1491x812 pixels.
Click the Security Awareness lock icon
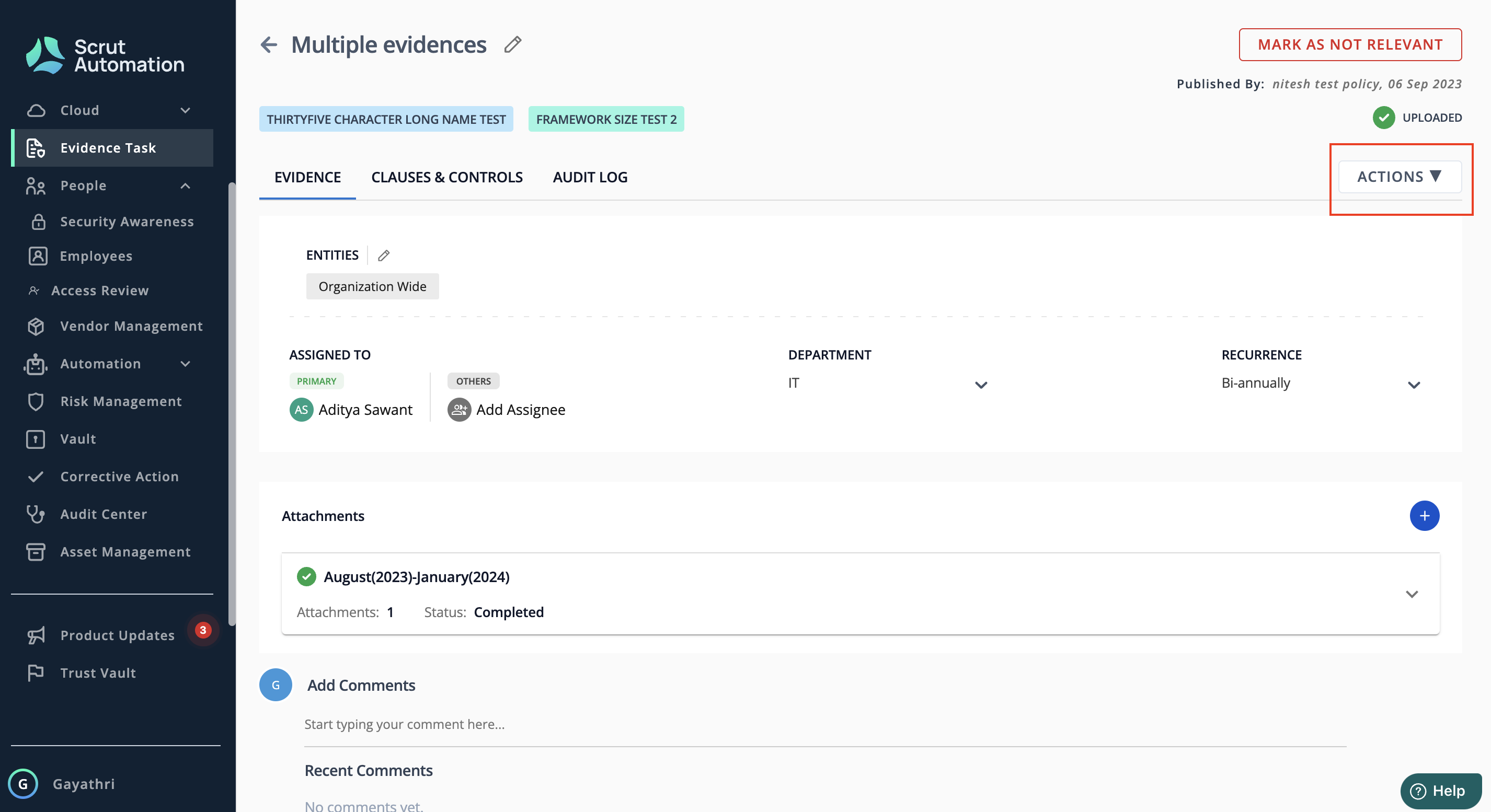pos(38,222)
